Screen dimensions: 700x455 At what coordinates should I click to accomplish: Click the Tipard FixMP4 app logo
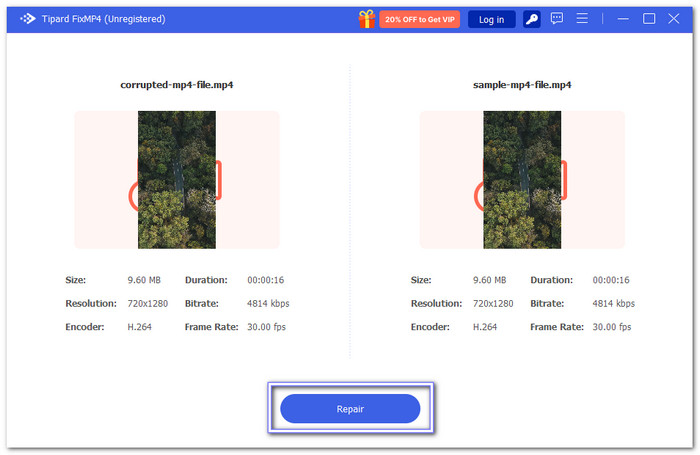point(28,19)
